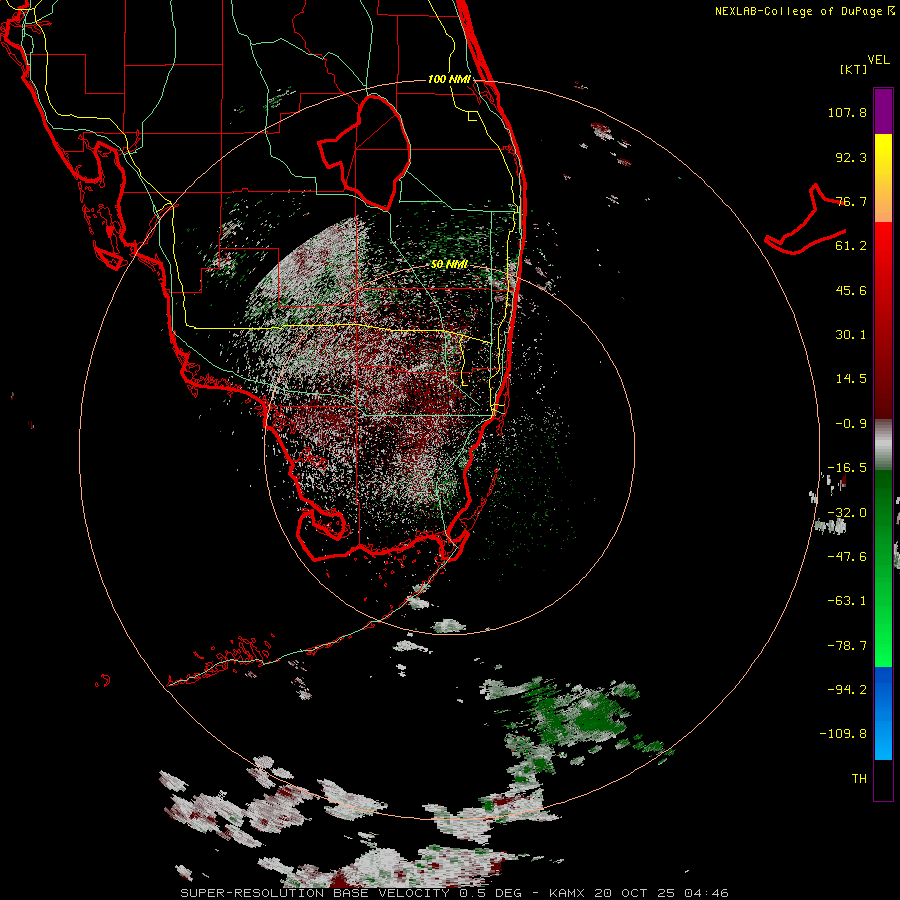Select the purple segment of the color bar

pyautogui.click(x=883, y=111)
